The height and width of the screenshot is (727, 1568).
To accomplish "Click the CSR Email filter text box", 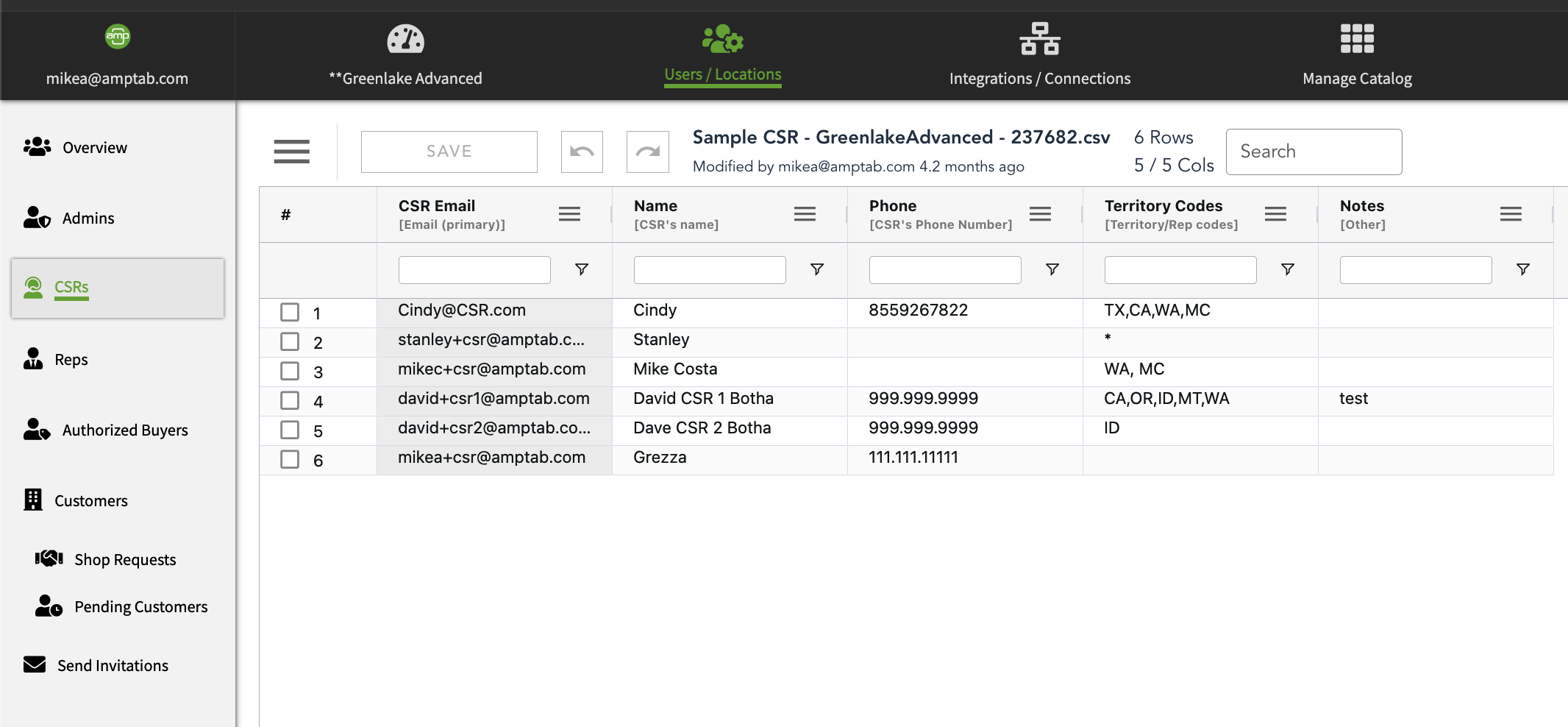I will click(x=474, y=270).
